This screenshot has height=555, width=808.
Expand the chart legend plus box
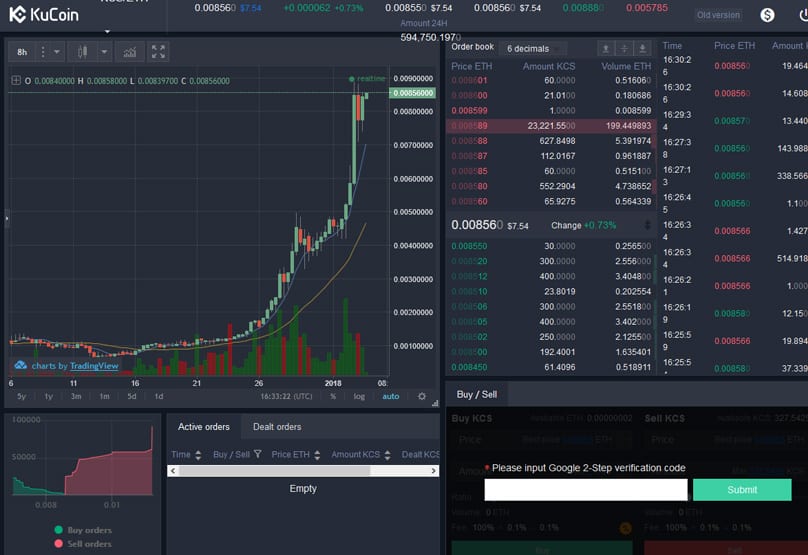point(16,81)
